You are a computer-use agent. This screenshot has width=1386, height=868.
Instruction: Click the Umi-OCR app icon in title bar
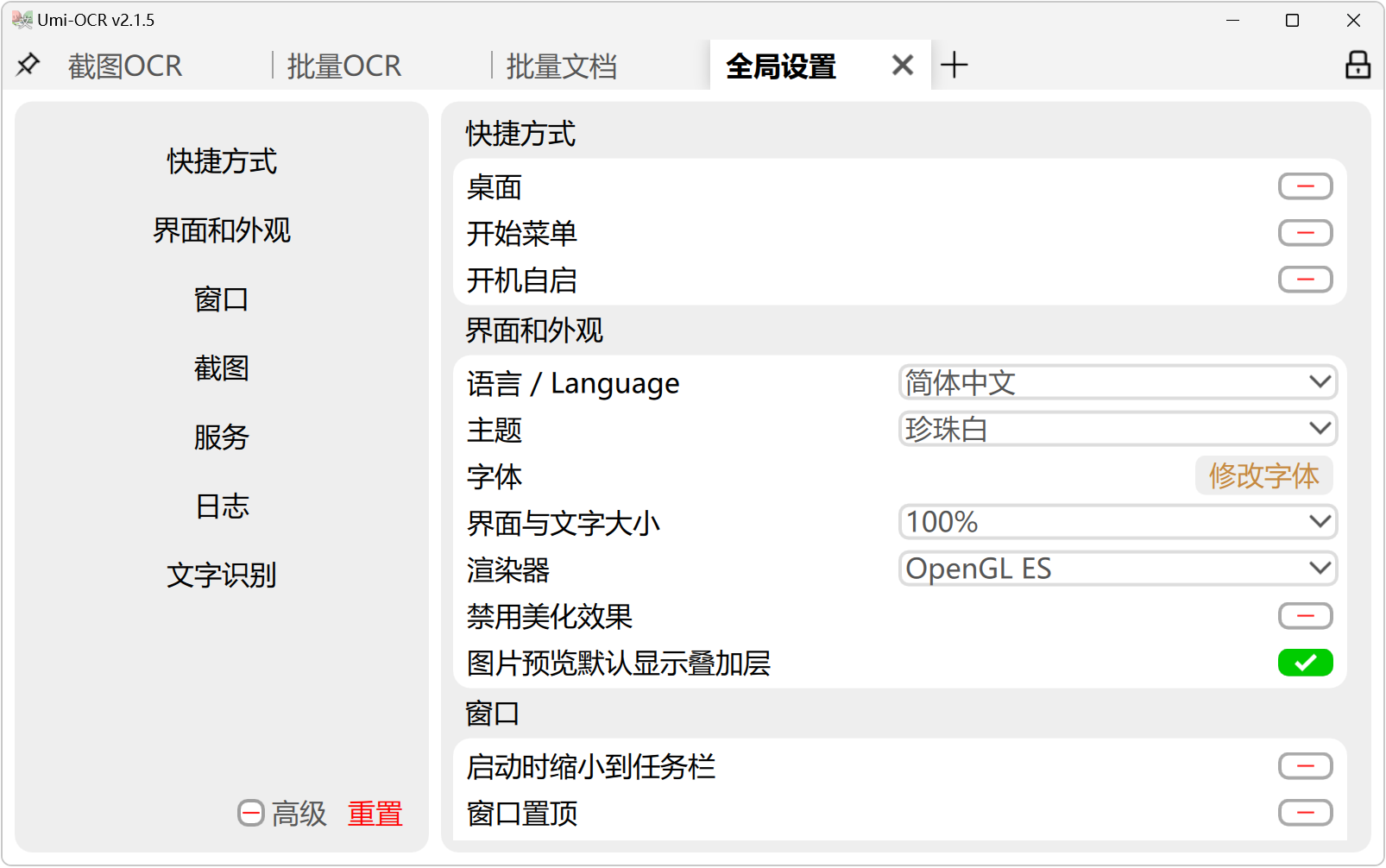pyautogui.click(x=22, y=20)
